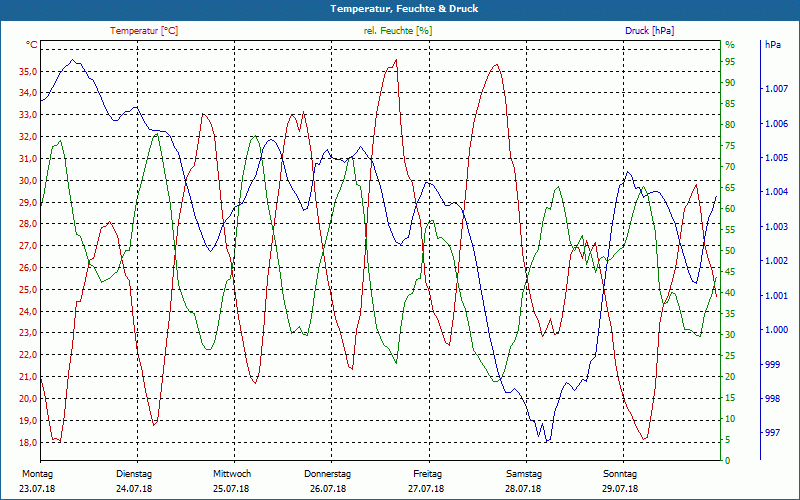The height and width of the screenshot is (500, 800).
Task: Click temperature axis value '19,0'
Action: (28, 421)
